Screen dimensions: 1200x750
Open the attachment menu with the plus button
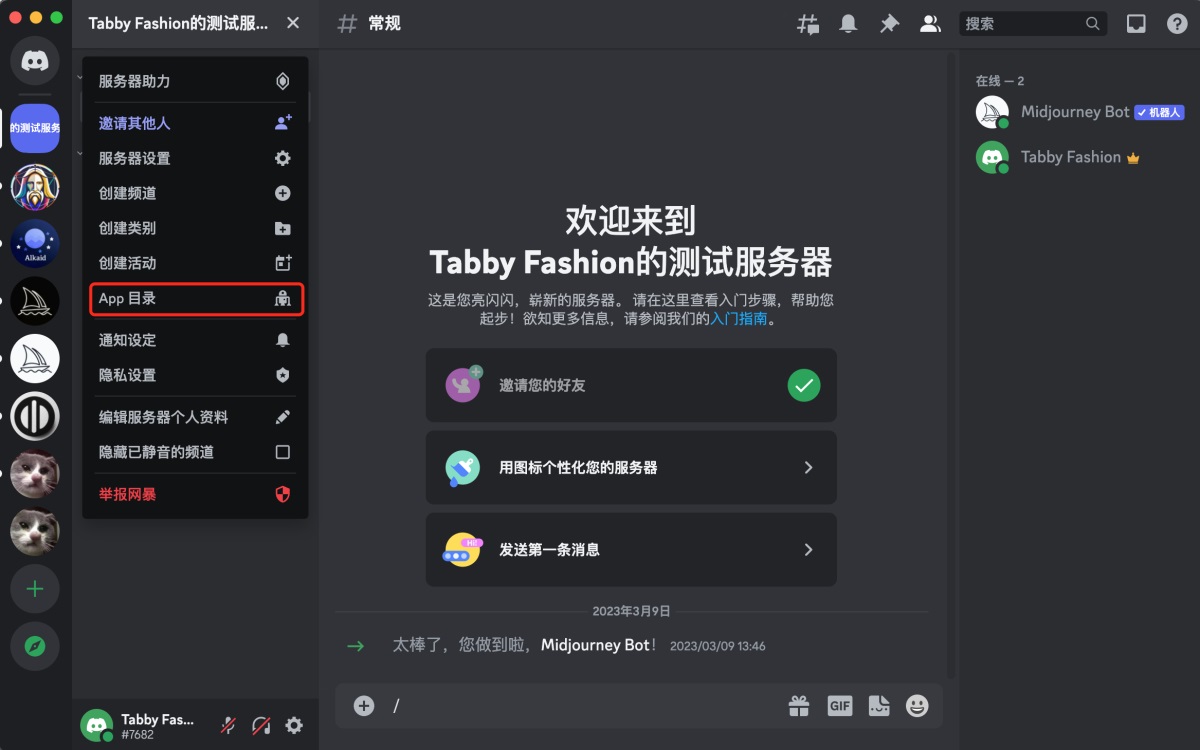pos(363,705)
